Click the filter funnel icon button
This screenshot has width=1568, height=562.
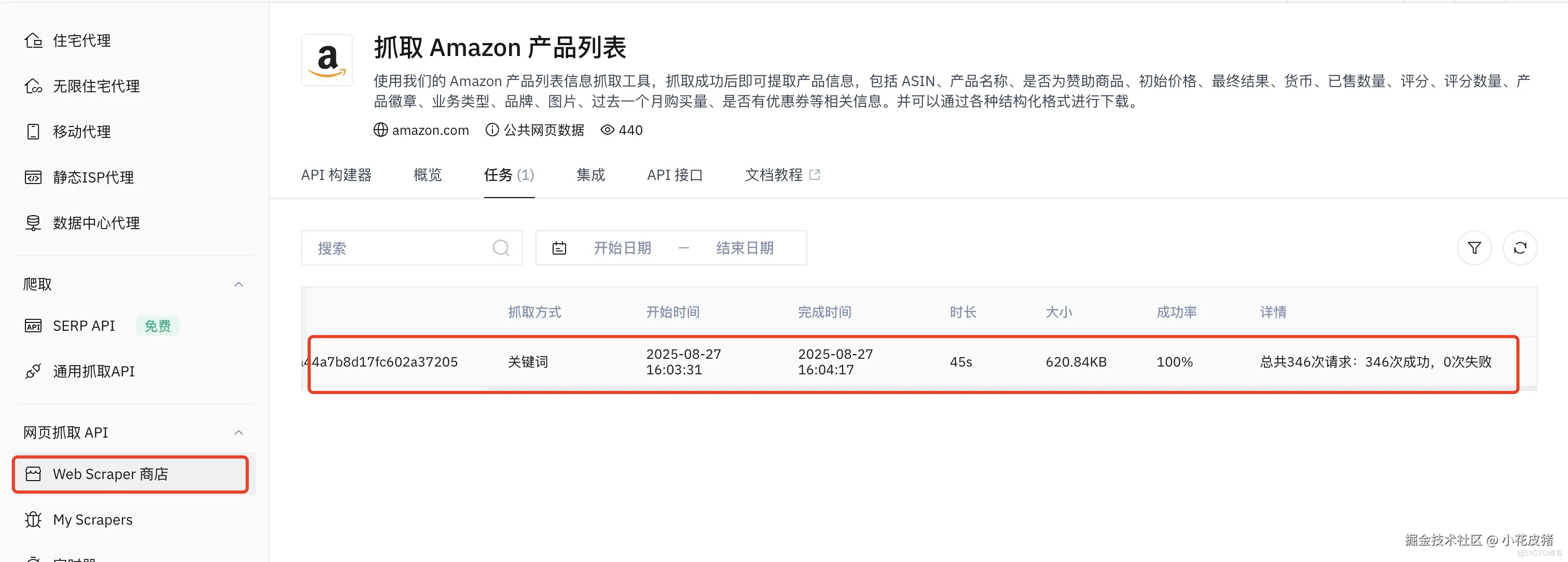click(1474, 248)
